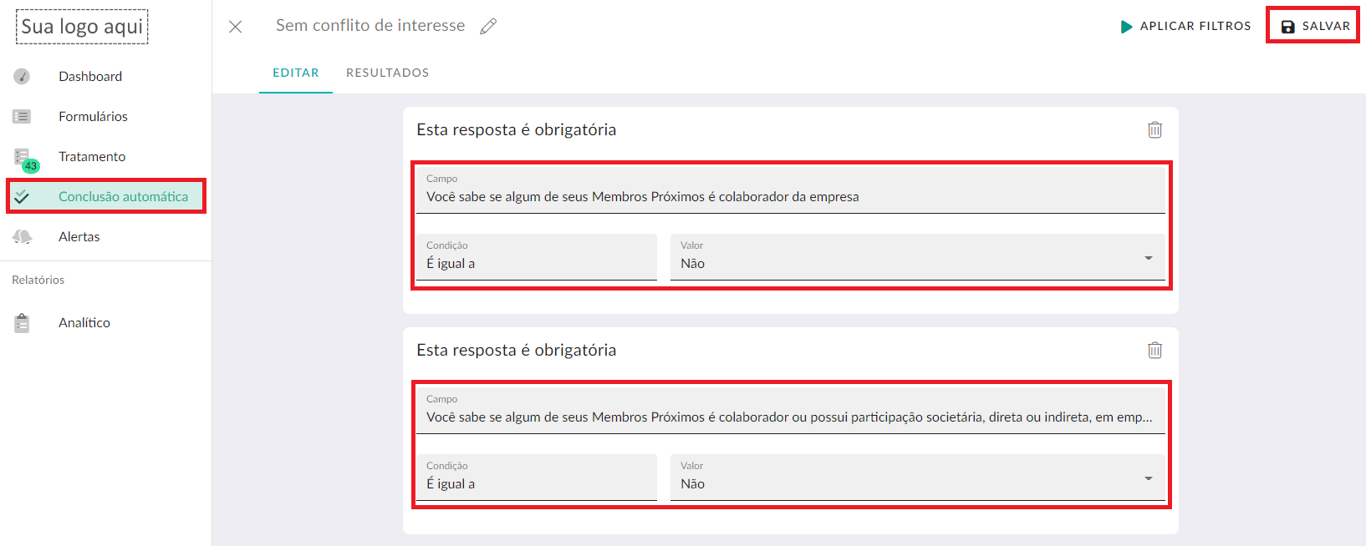This screenshot has height=546, width=1366.
Task: Click the Dashboard gauge icon
Action: click(x=21, y=76)
